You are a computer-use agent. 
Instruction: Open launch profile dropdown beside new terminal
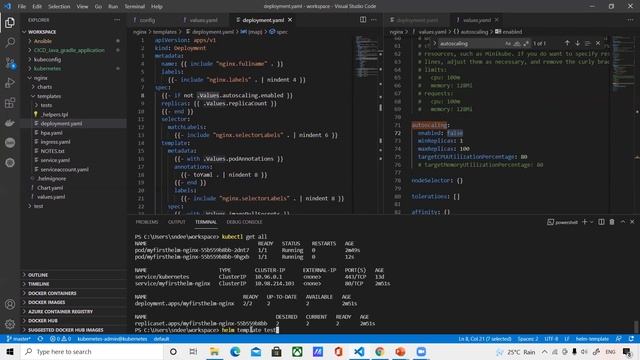(591, 222)
